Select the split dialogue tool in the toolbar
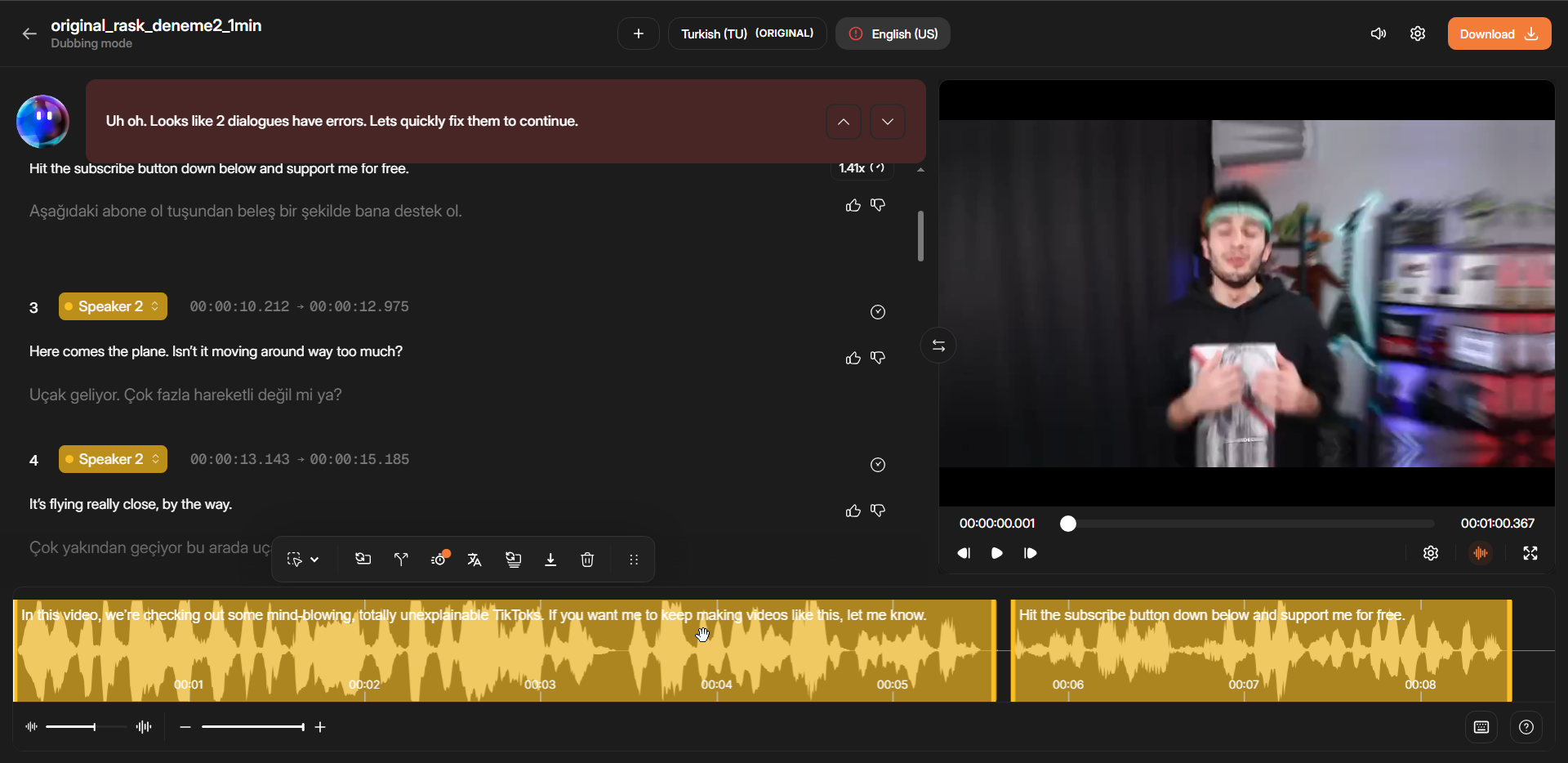 pos(400,559)
